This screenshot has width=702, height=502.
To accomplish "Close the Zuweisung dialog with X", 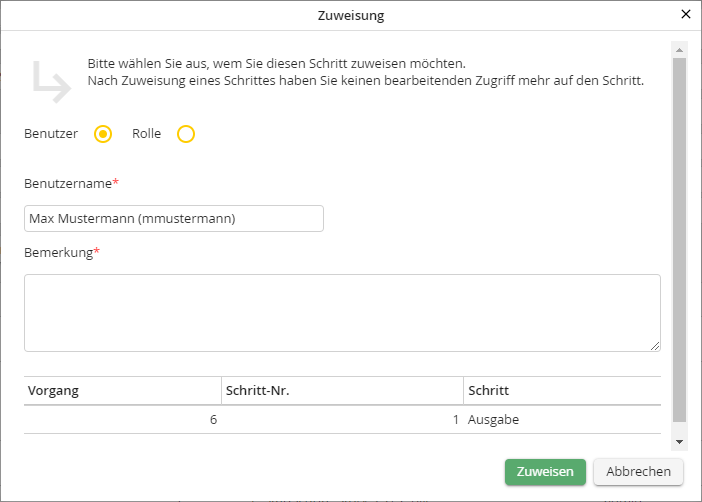I will click(x=685, y=15).
